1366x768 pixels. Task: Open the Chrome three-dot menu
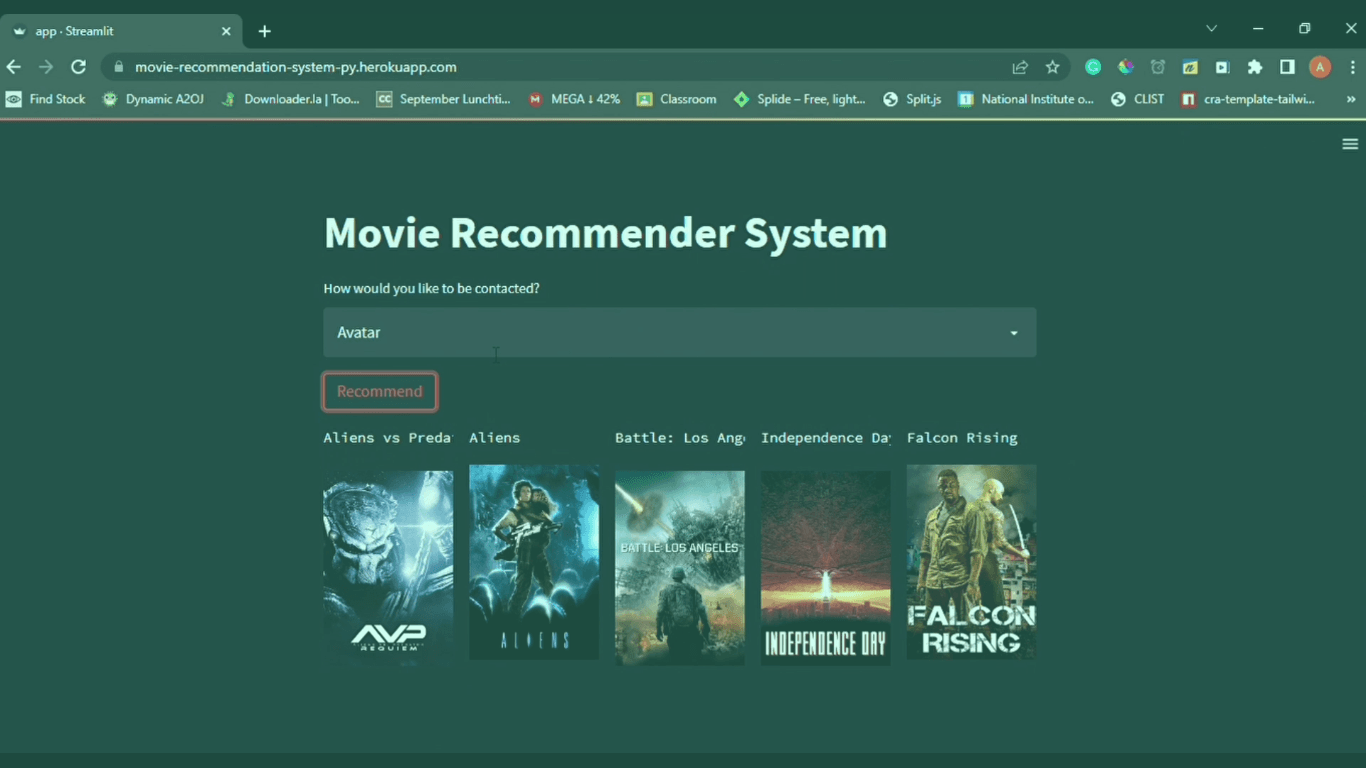tap(1352, 67)
